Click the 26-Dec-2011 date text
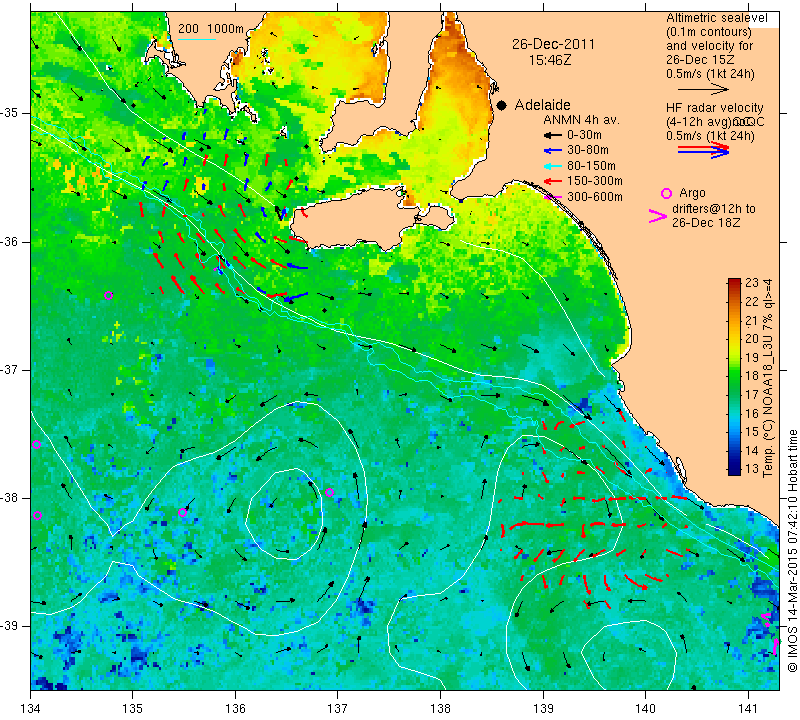The image size is (800, 720). [554, 44]
